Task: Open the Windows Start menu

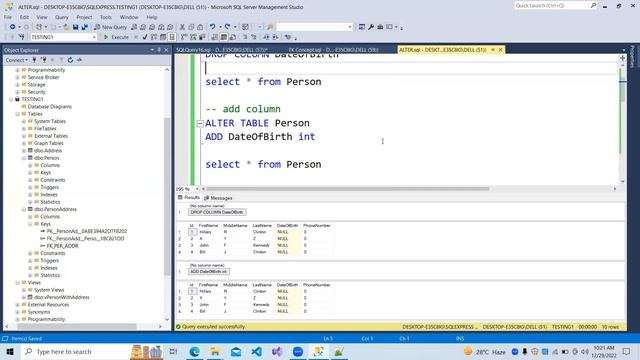Action: pyautogui.click(x=10, y=351)
